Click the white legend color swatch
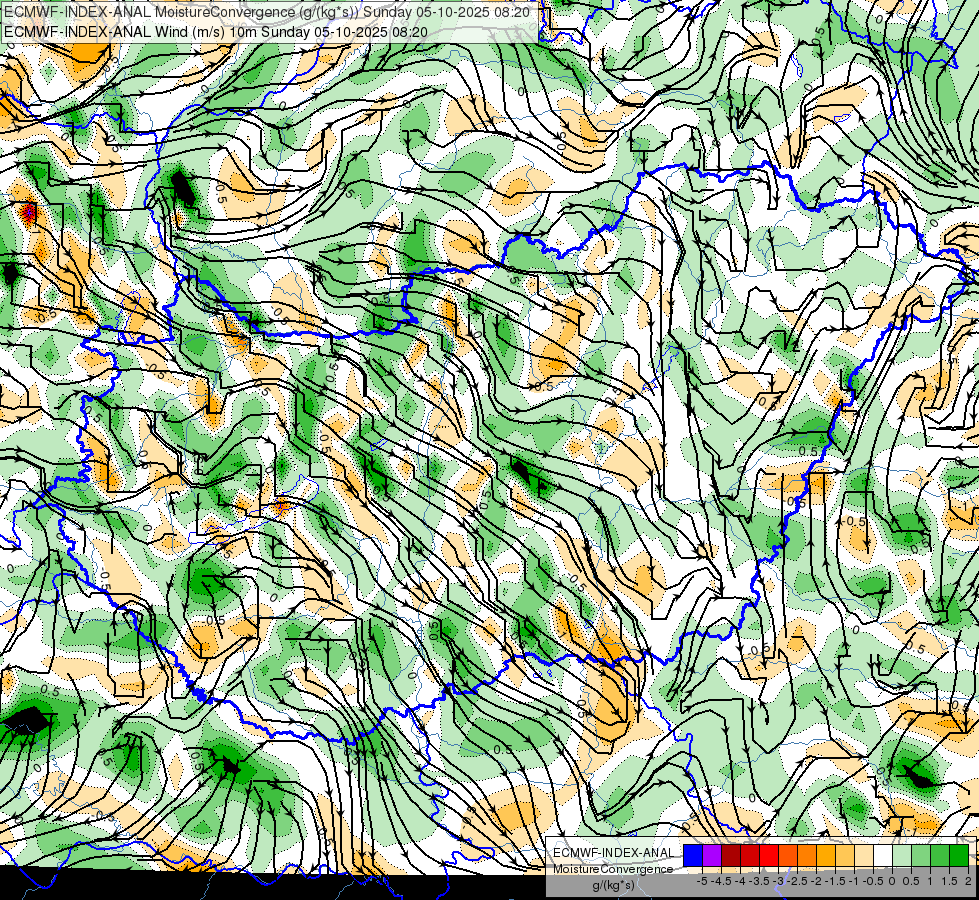Screen dimensions: 979x900 883,855
